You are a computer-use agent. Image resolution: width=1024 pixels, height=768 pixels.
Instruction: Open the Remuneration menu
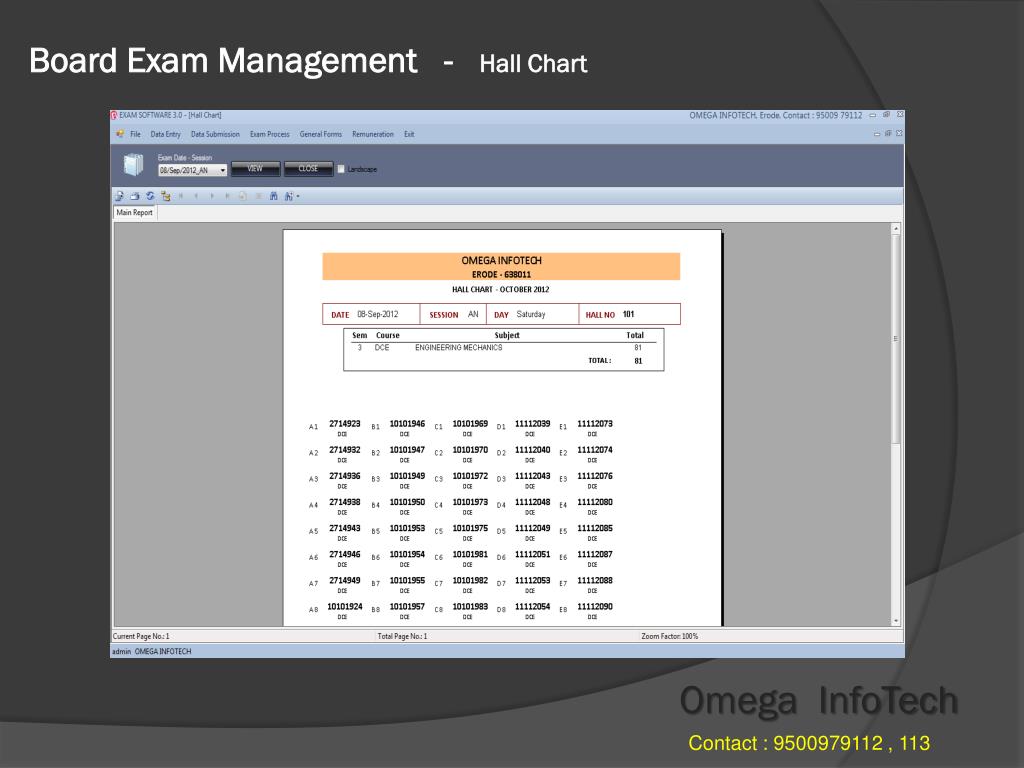[x=373, y=135]
